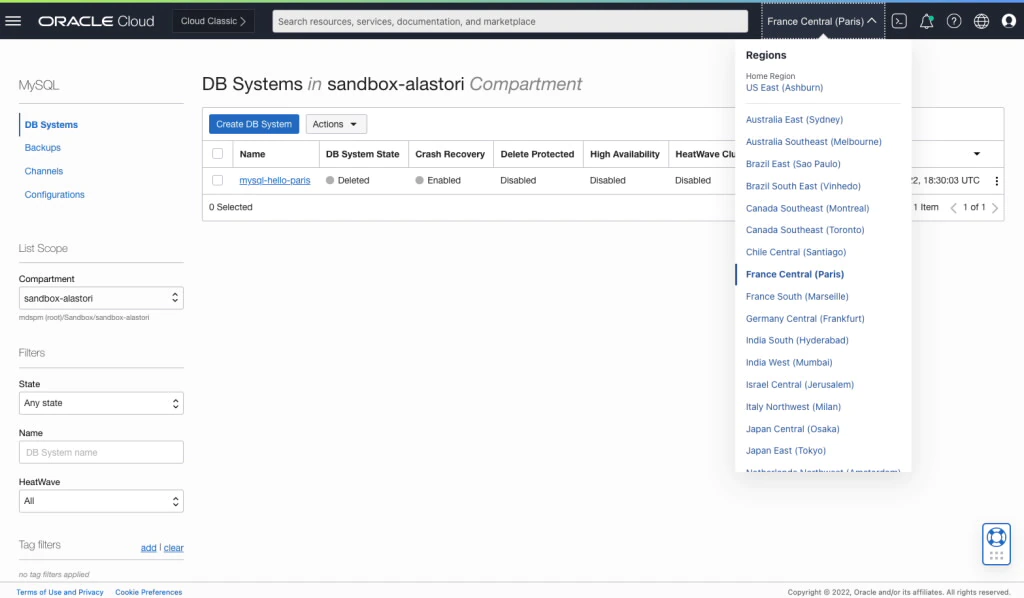Go to previous page of results
This screenshot has width=1024, height=598.
pyautogui.click(x=953, y=208)
